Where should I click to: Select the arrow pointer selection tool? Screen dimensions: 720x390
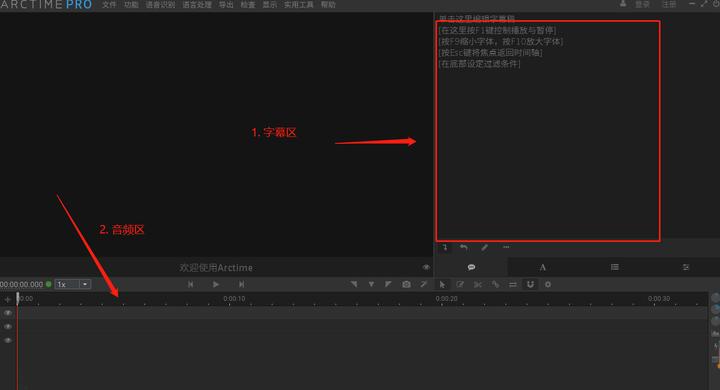pyautogui.click(x=442, y=284)
